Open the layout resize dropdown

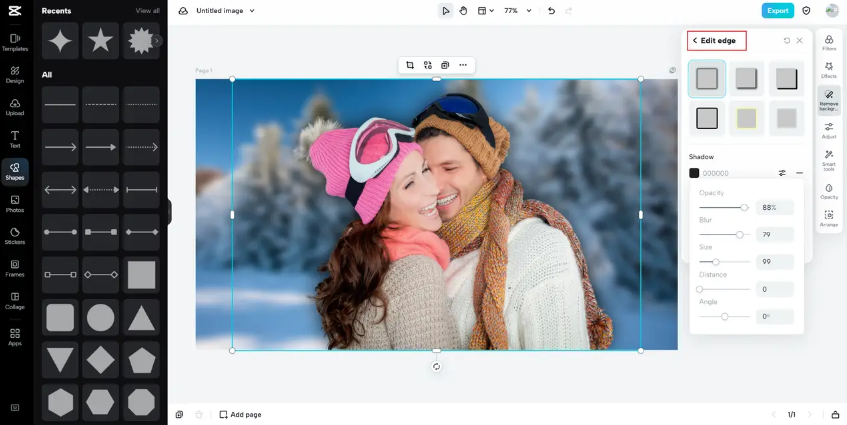tap(486, 11)
